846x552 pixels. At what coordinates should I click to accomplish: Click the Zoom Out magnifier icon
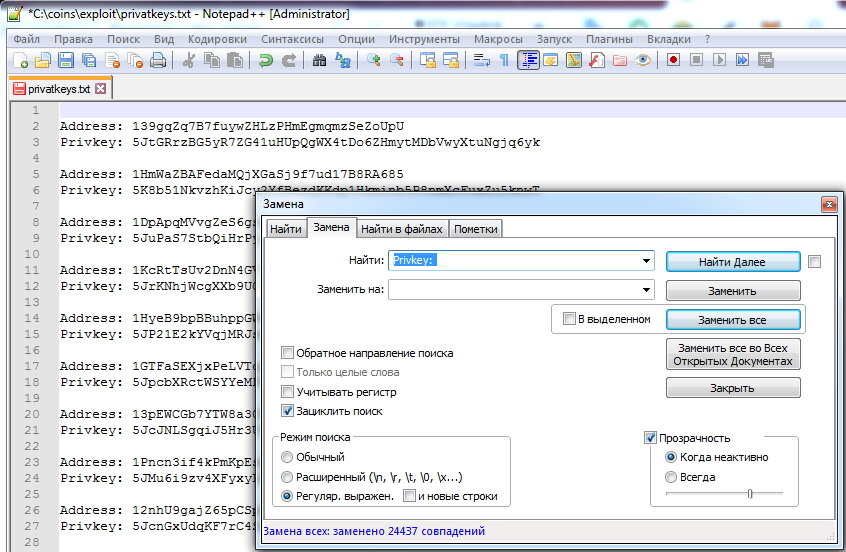click(397, 60)
